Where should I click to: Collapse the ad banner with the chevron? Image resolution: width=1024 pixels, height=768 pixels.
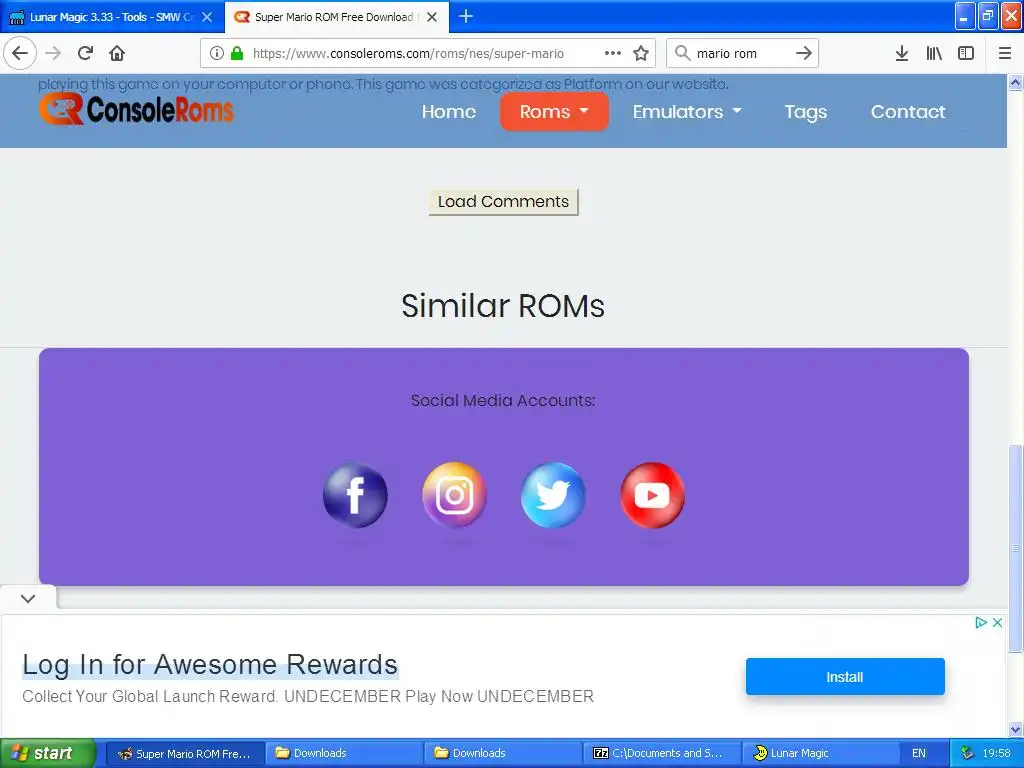(27, 598)
